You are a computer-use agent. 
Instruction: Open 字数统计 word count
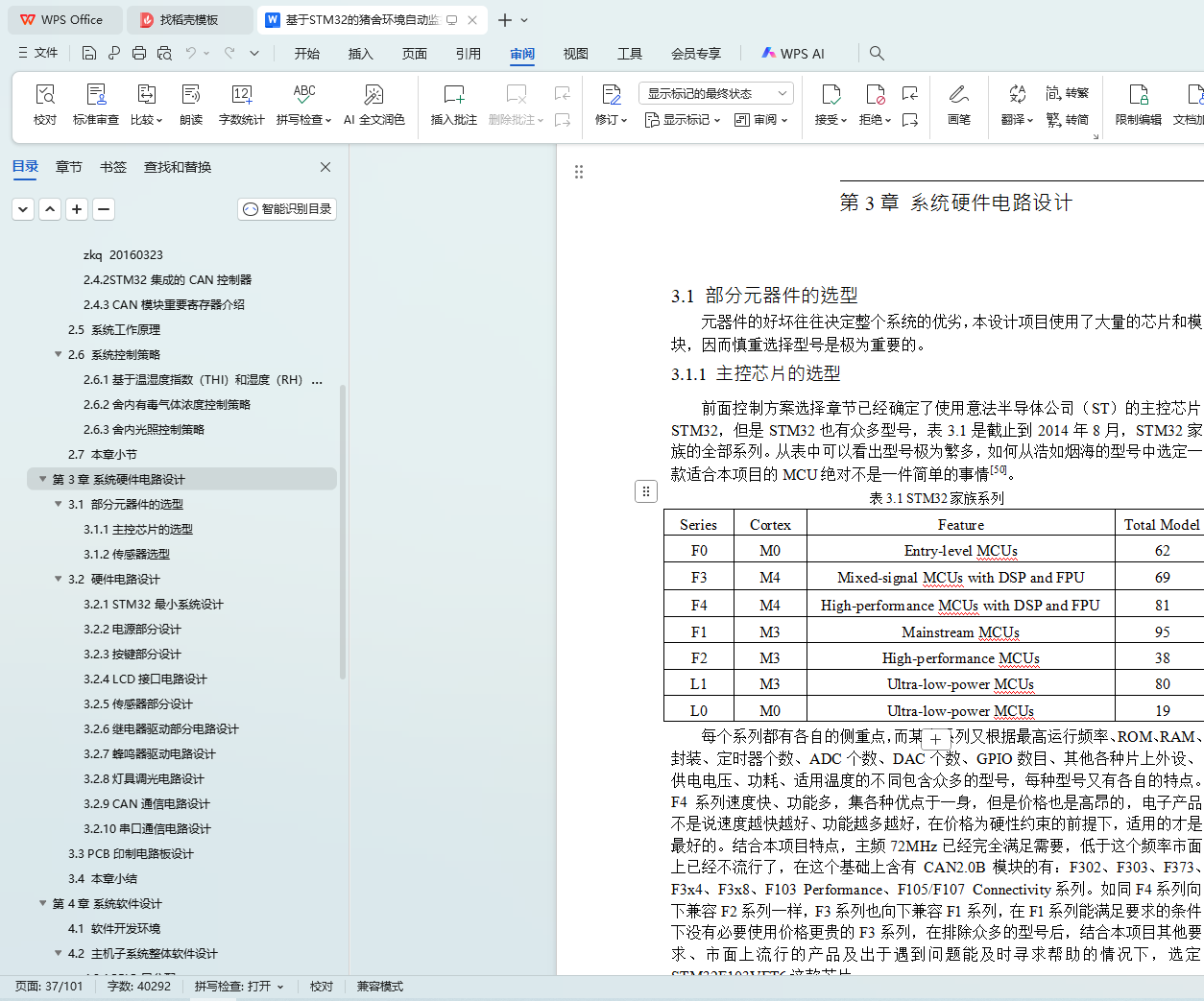tap(242, 105)
